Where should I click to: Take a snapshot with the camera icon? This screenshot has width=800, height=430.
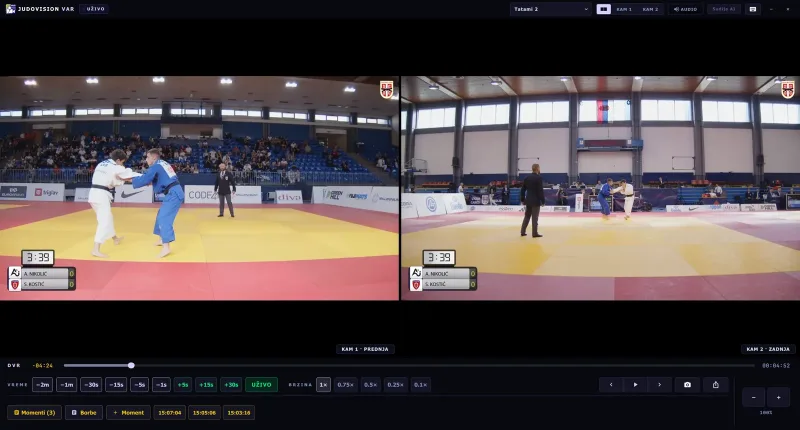(x=687, y=385)
